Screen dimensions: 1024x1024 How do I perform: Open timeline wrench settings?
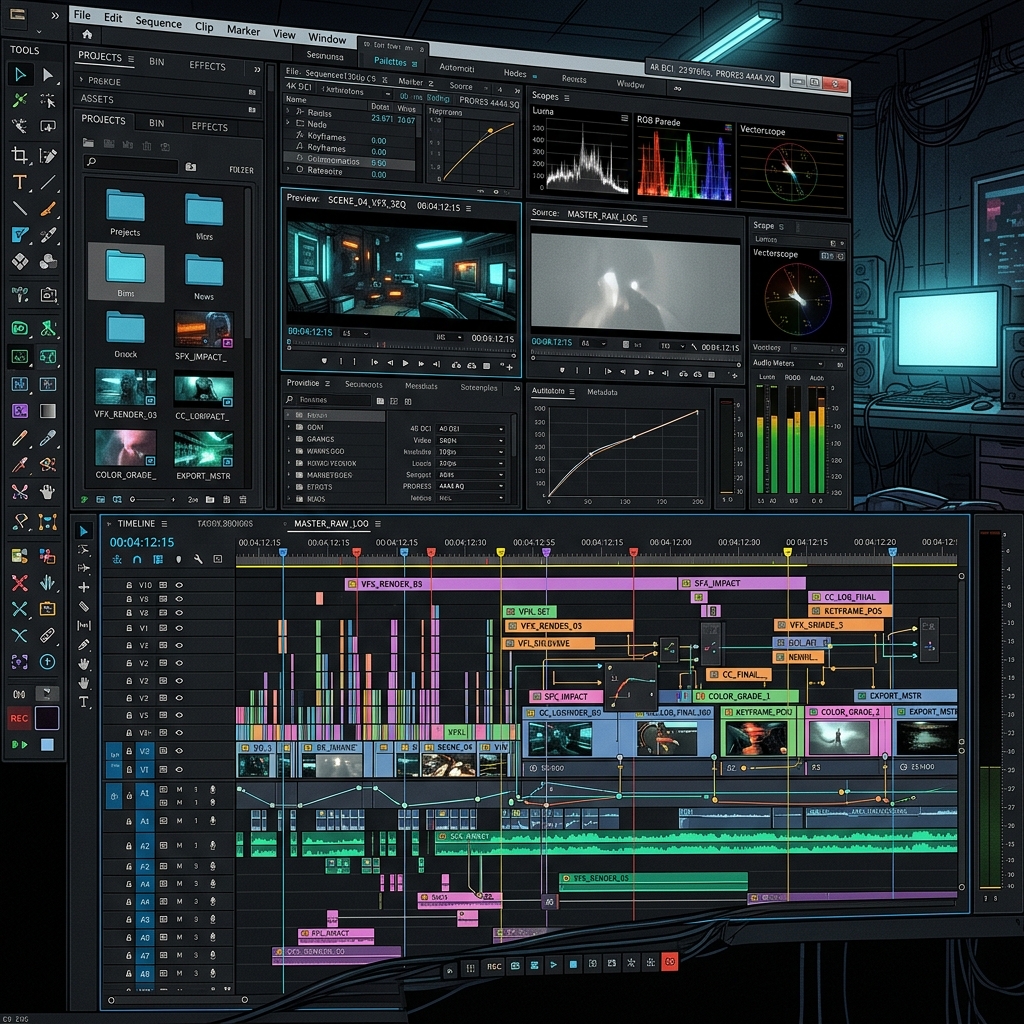198,559
